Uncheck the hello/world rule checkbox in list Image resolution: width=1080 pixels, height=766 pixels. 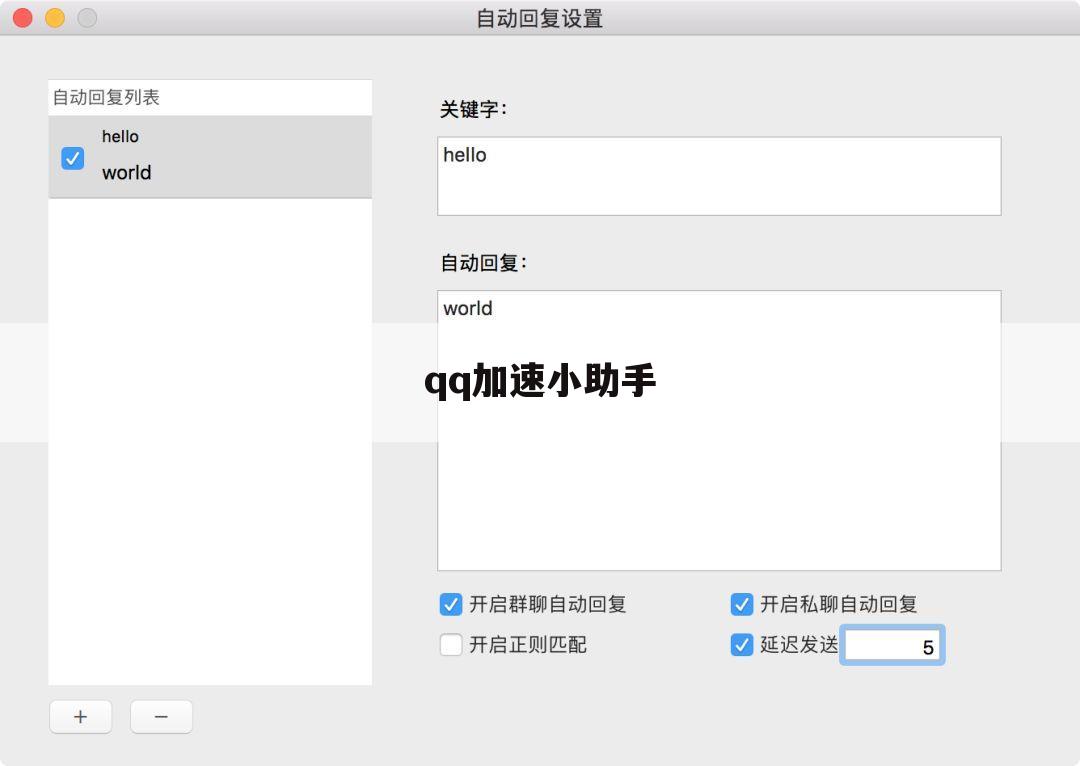[x=72, y=158]
